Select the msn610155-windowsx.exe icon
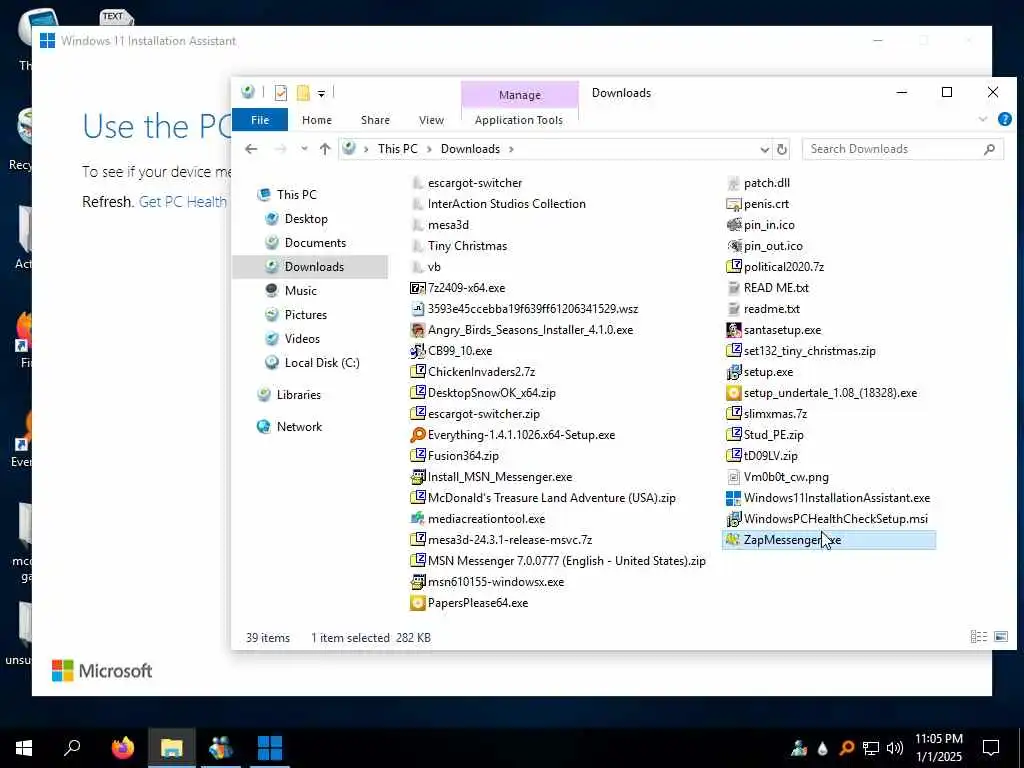Viewport: 1024px width, 768px height. pos(417,582)
